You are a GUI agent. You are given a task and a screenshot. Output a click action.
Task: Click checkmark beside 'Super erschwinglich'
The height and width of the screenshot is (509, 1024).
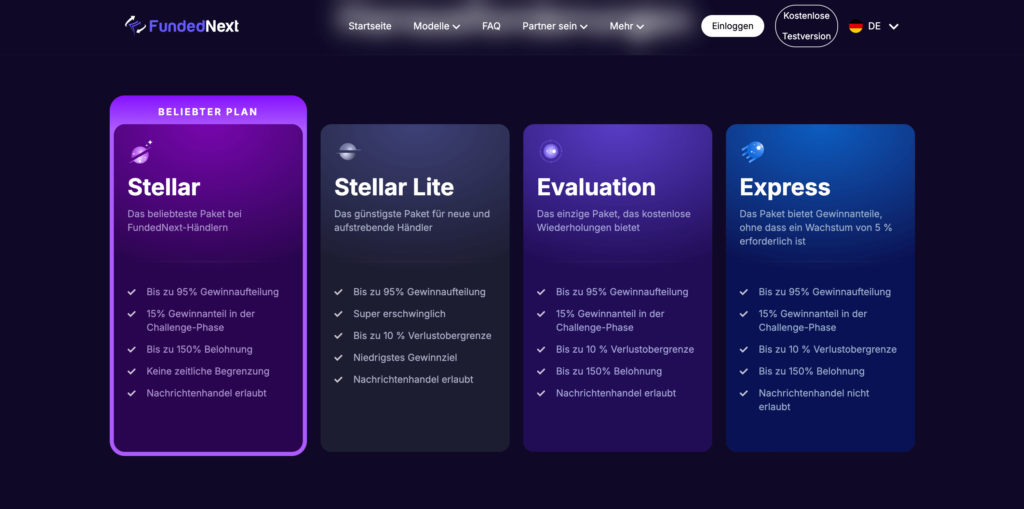point(339,314)
